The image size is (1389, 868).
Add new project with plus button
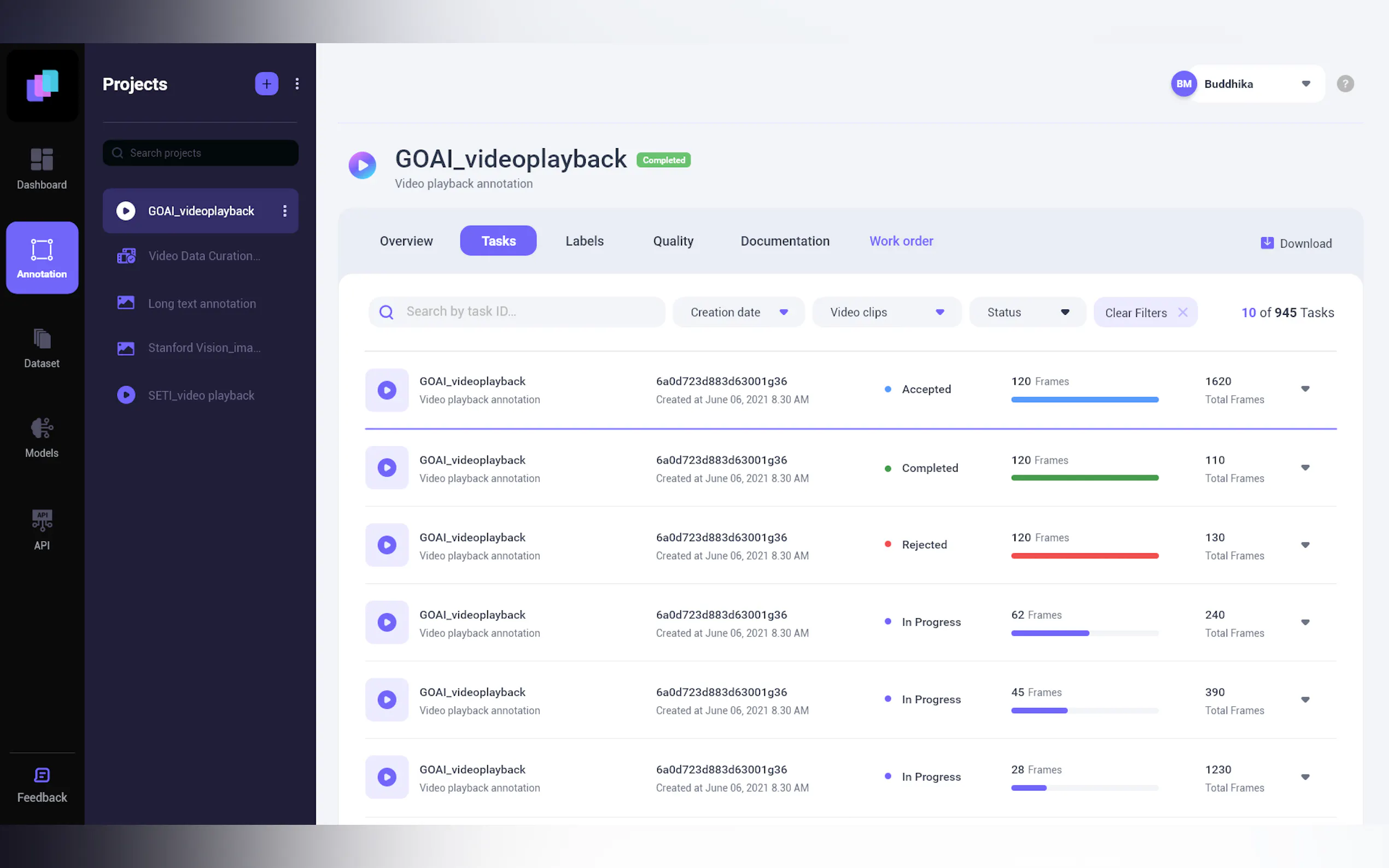coord(266,84)
